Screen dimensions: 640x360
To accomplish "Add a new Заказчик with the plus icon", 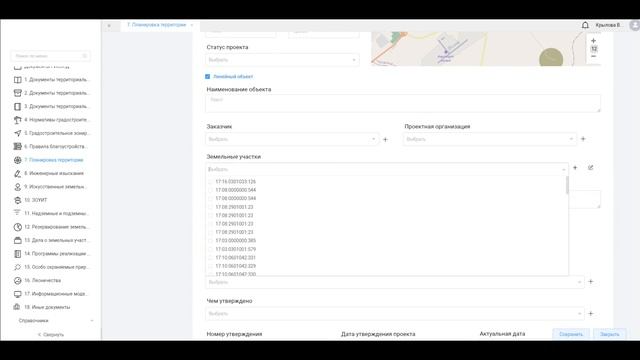I will 385,140.
